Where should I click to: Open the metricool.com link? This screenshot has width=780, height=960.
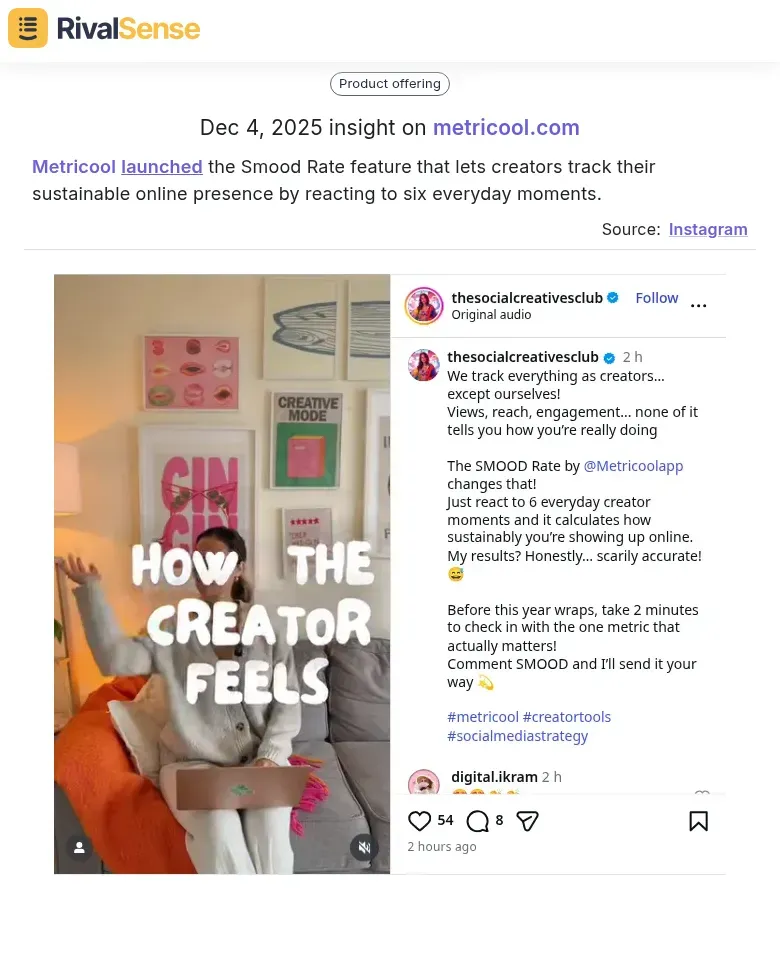(x=506, y=128)
